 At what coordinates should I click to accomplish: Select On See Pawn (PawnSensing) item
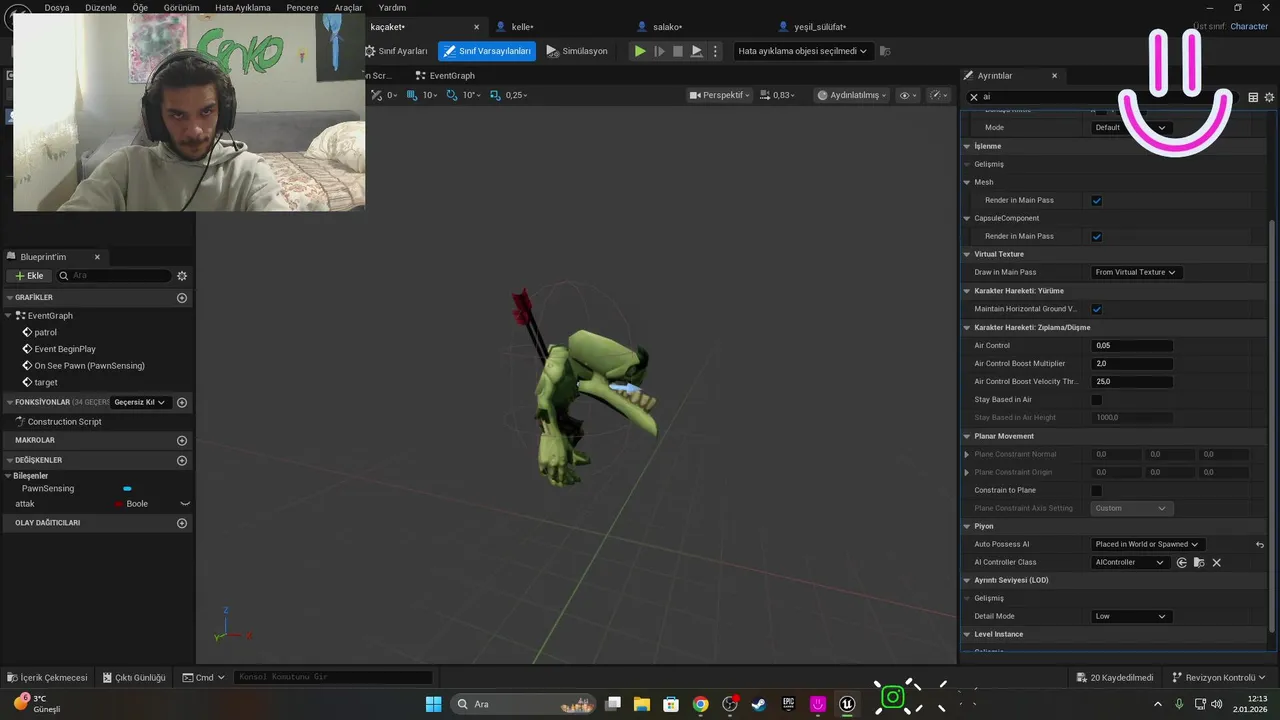pos(89,366)
